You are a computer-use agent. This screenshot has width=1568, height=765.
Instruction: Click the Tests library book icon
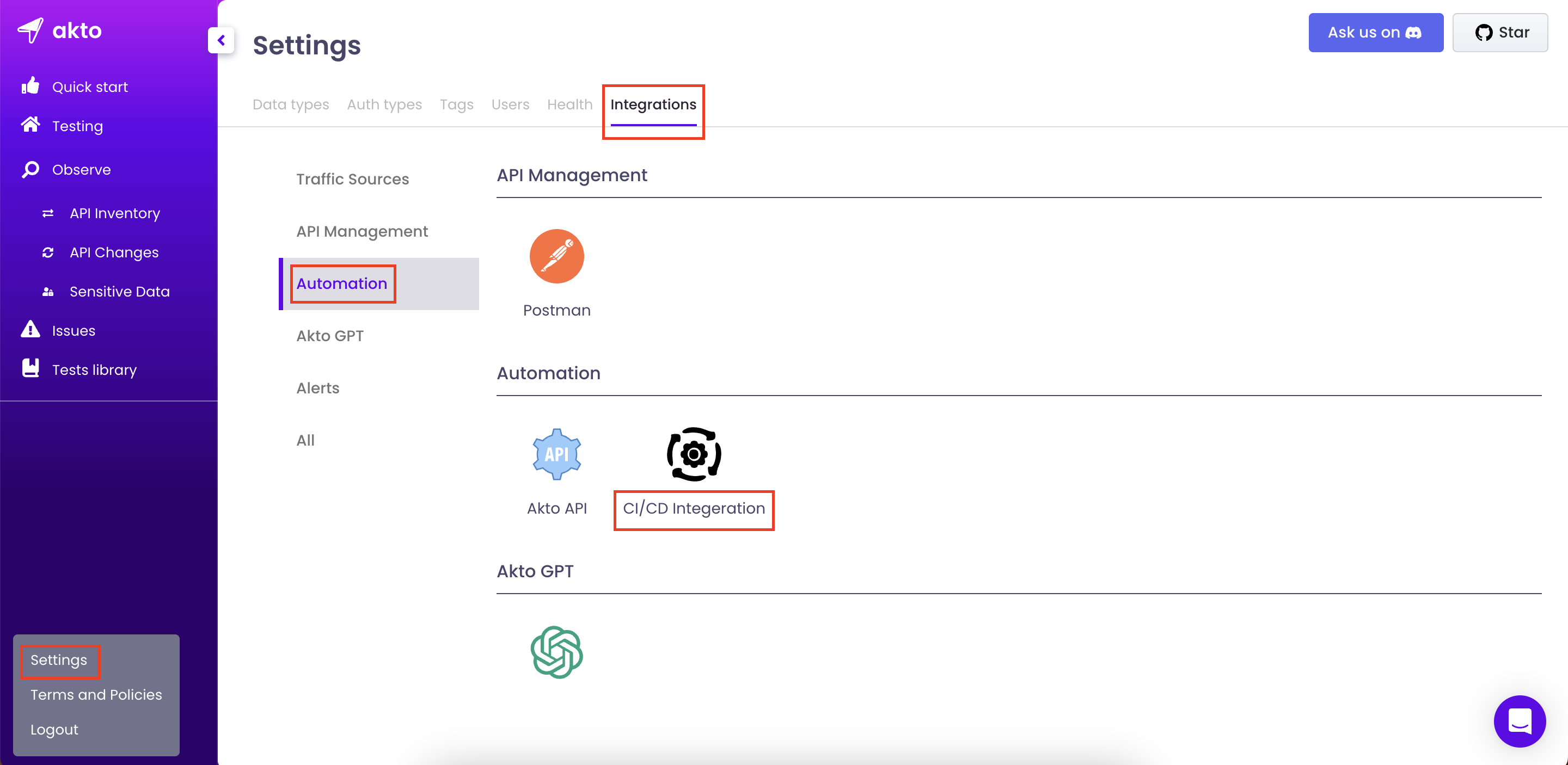30,368
